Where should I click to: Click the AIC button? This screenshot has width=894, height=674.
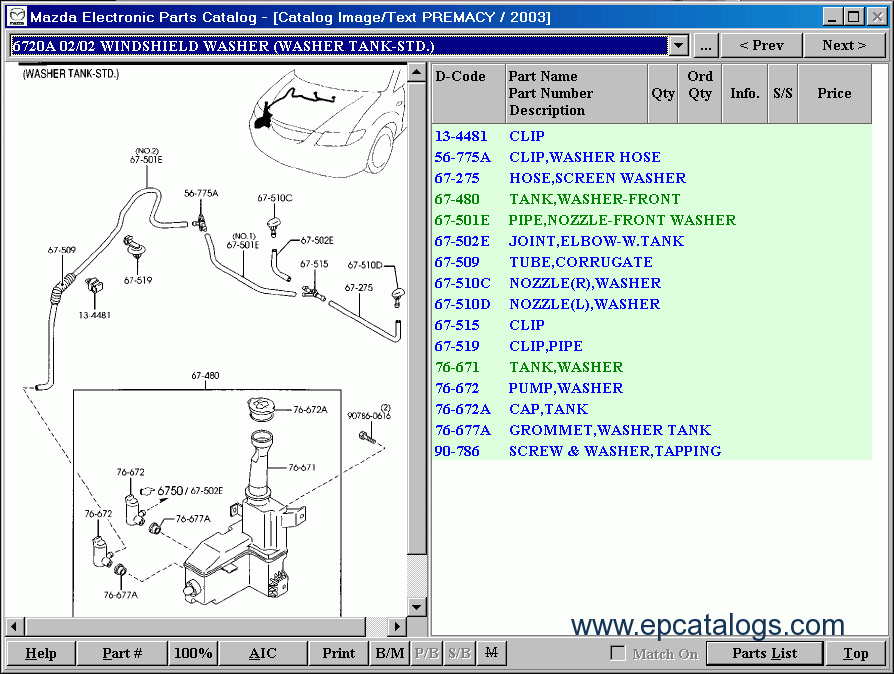[263, 653]
